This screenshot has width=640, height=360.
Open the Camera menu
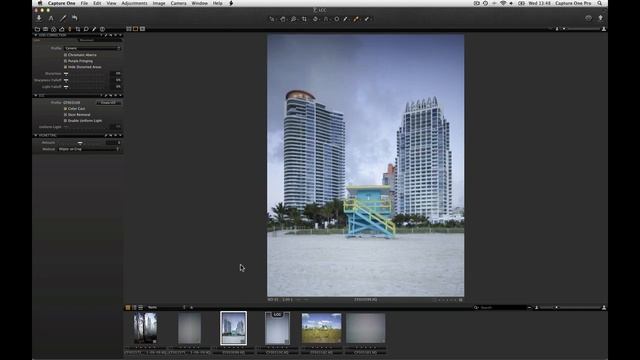178,3
